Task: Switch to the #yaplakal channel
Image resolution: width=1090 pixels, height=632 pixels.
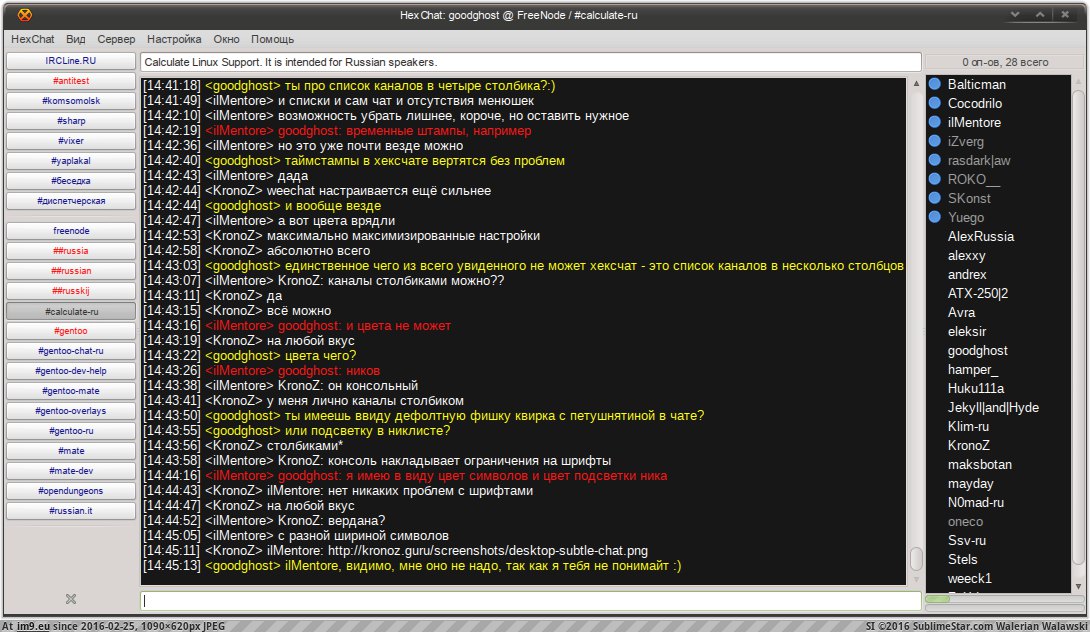Action: pyautogui.click(x=71, y=161)
